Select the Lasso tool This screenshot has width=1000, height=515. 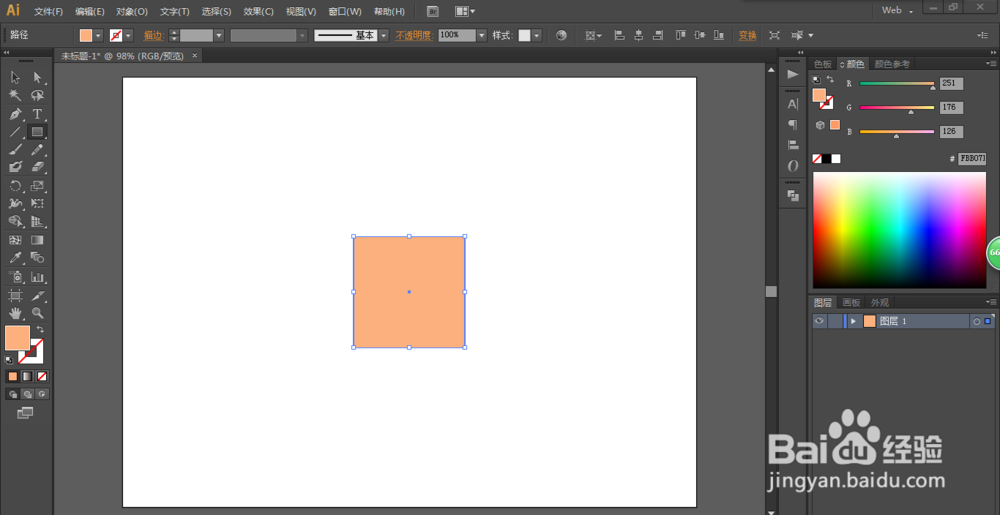pos(38,96)
